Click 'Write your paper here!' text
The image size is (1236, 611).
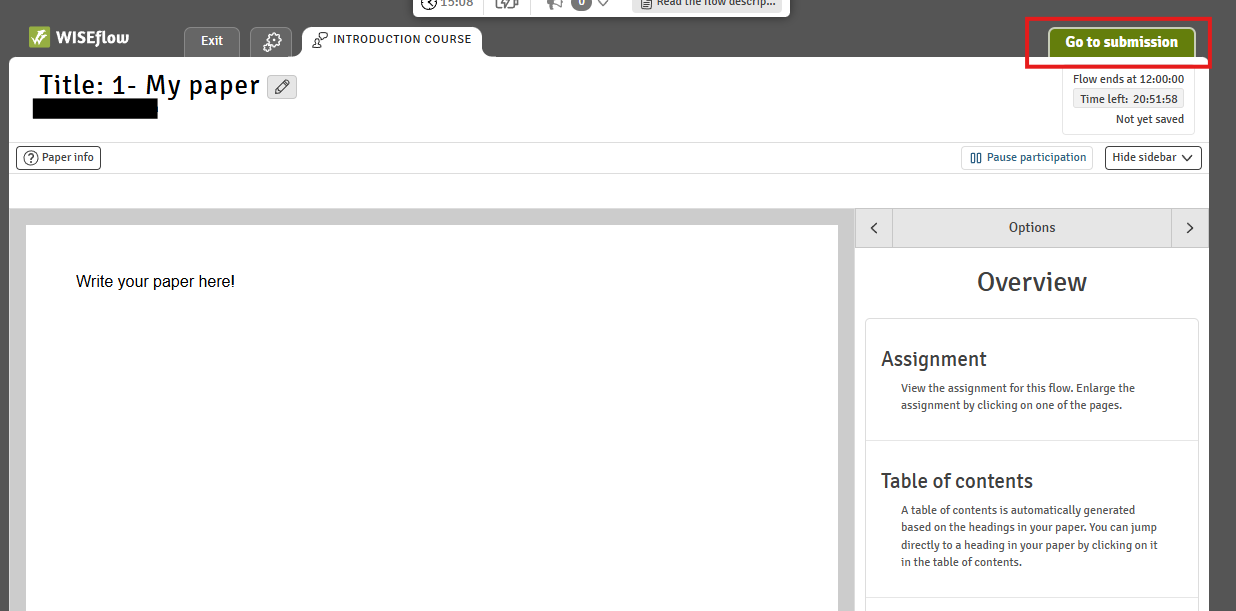155,282
